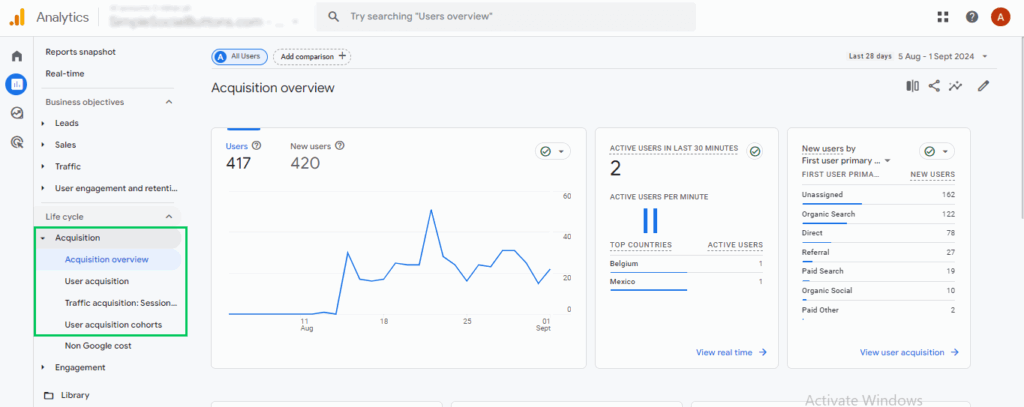Open the Advertising icon in sidebar
This screenshot has height=407, width=1024.
(x=16, y=141)
